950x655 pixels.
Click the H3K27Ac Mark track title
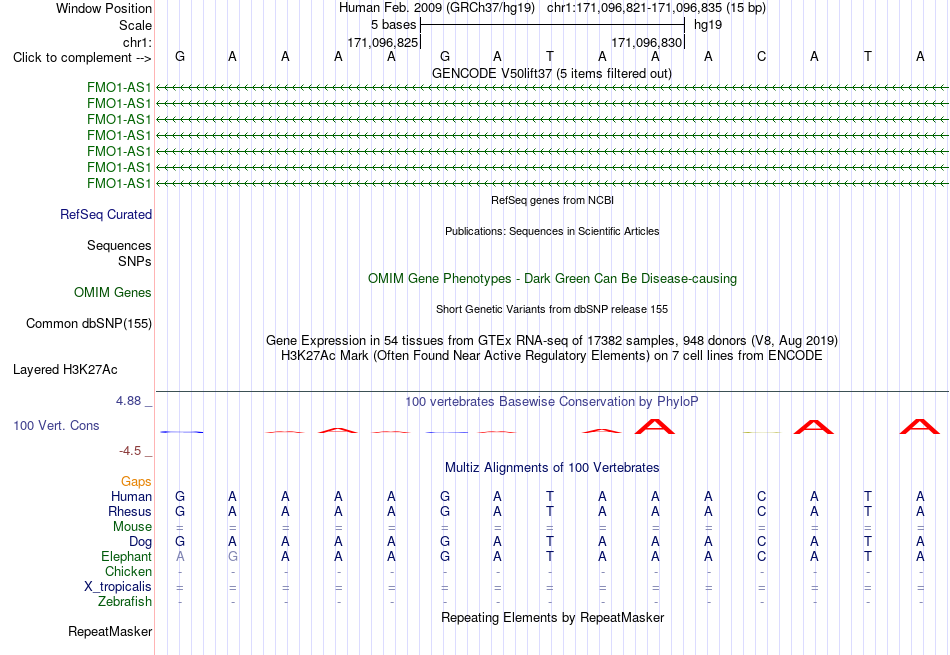(552, 356)
